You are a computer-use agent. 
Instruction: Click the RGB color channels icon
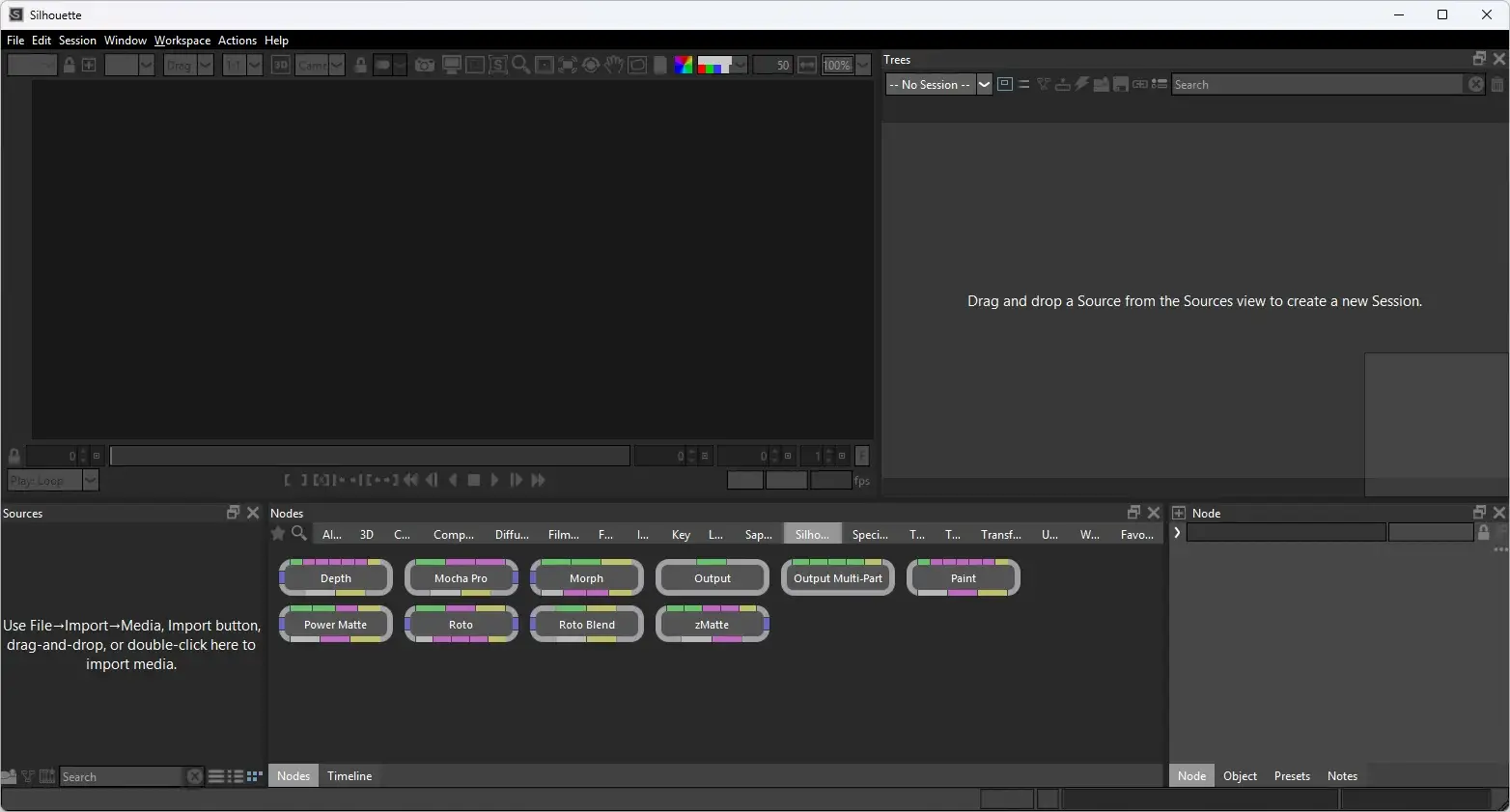pos(684,65)
